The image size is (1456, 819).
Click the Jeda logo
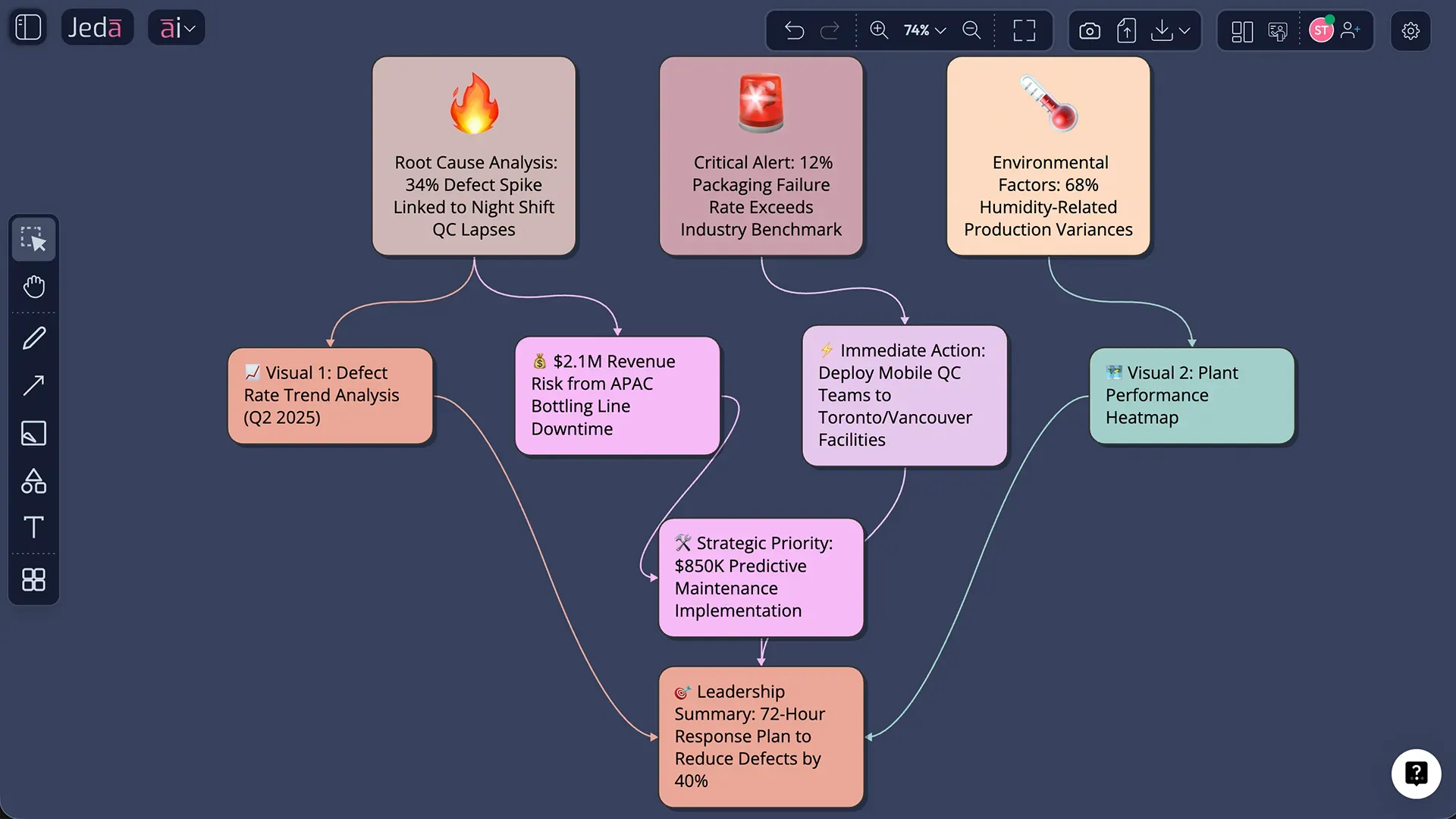click(96, 27)
